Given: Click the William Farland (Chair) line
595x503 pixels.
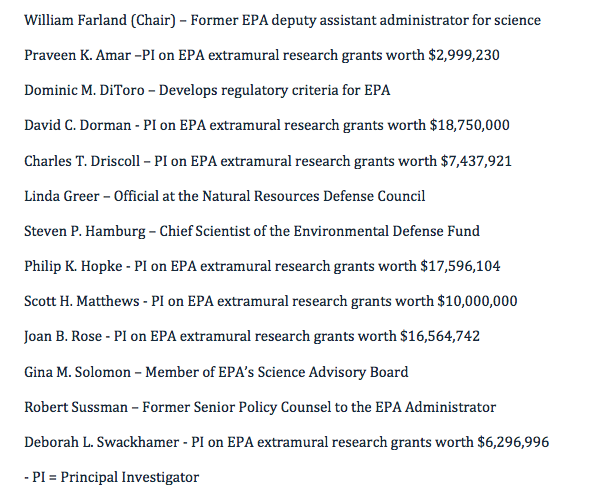Looking at the screenshot, I should point(282,20).
